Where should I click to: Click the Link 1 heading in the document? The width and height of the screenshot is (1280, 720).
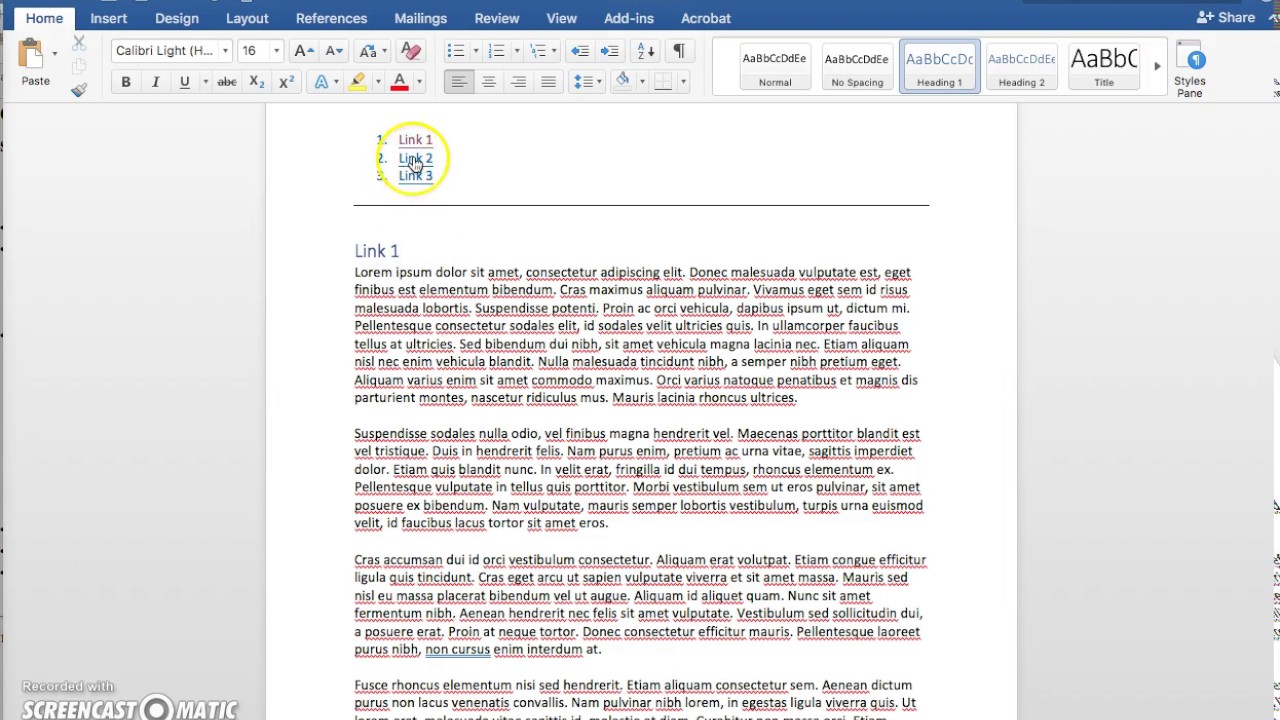[x=376, y=251]
